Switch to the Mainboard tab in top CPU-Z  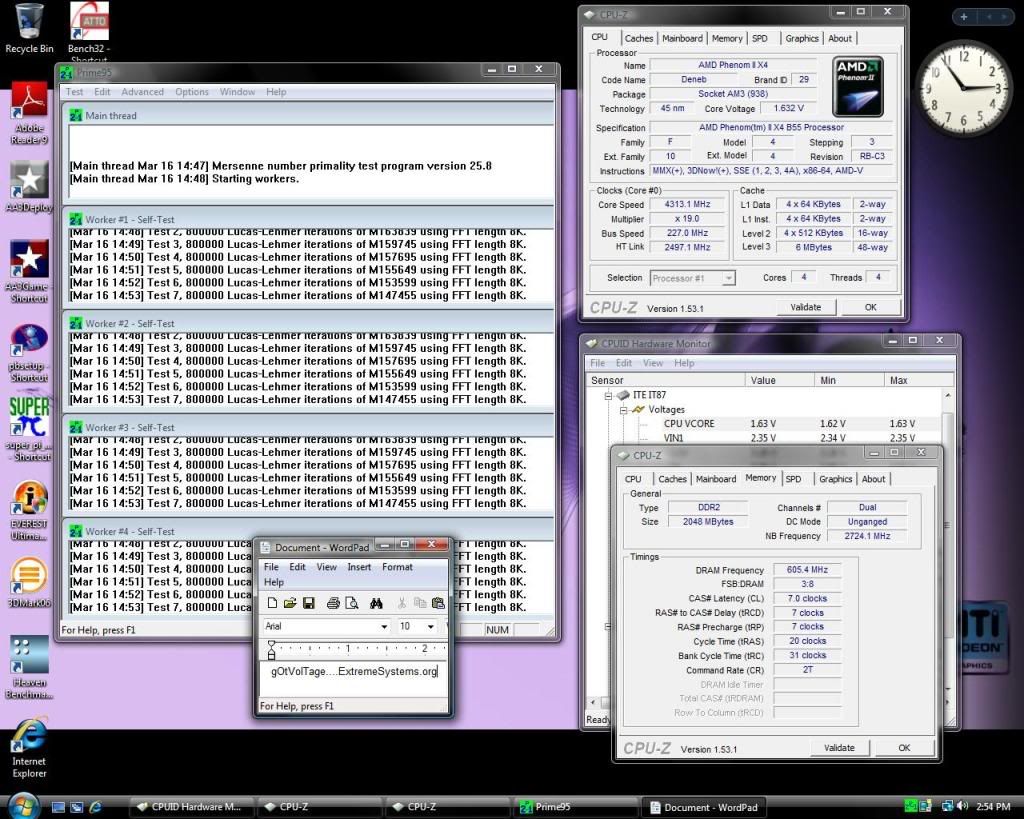pyautogui.click(x=682, y=38)
